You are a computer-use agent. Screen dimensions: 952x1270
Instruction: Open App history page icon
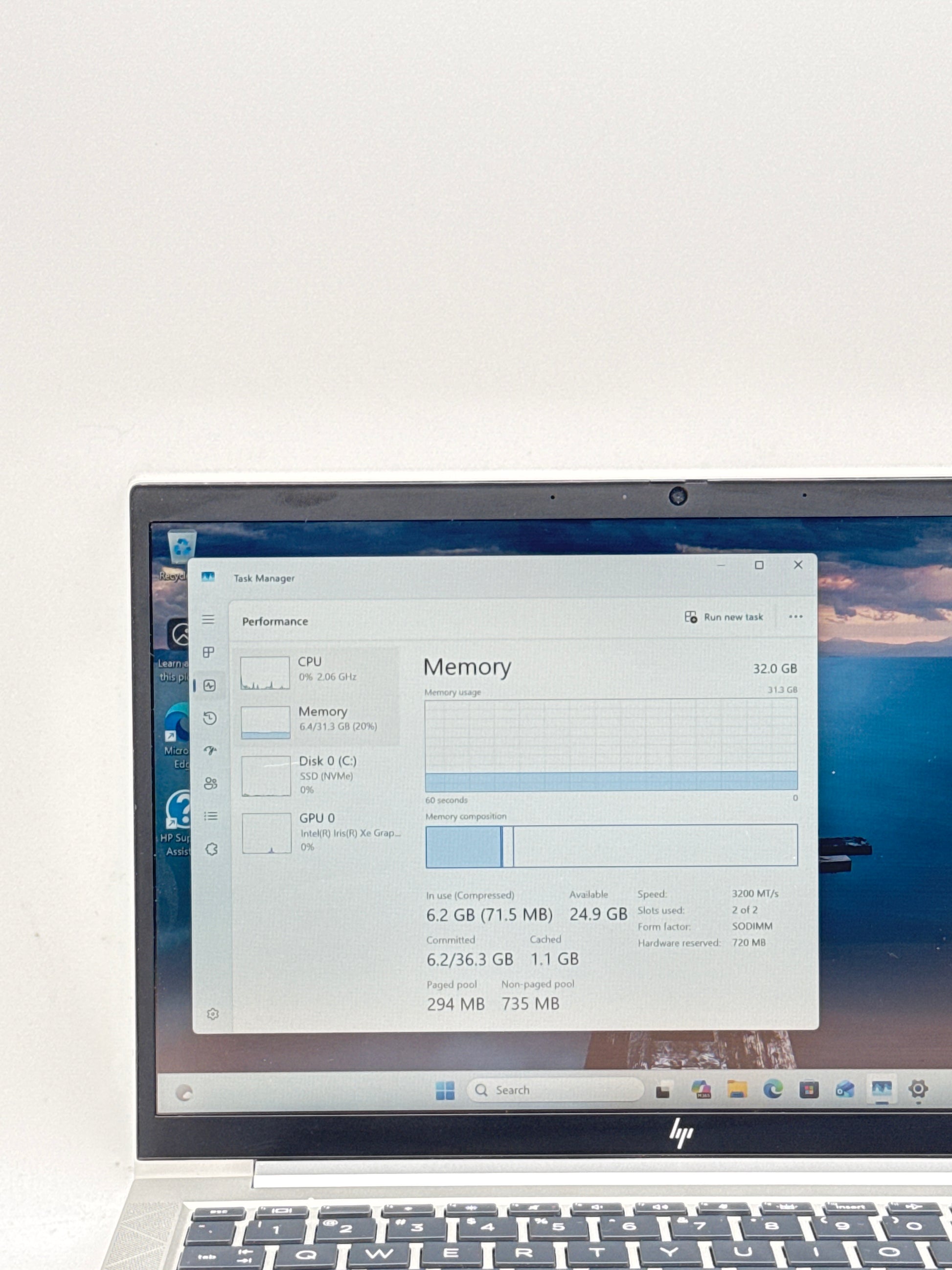pyautogui.click(x=210, y=718)
